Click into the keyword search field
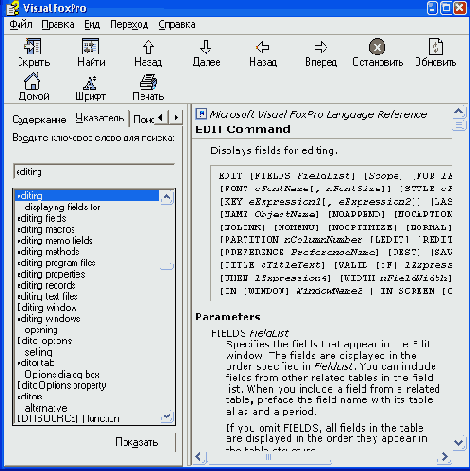This screenshot has width=470, height=471. 94,172
